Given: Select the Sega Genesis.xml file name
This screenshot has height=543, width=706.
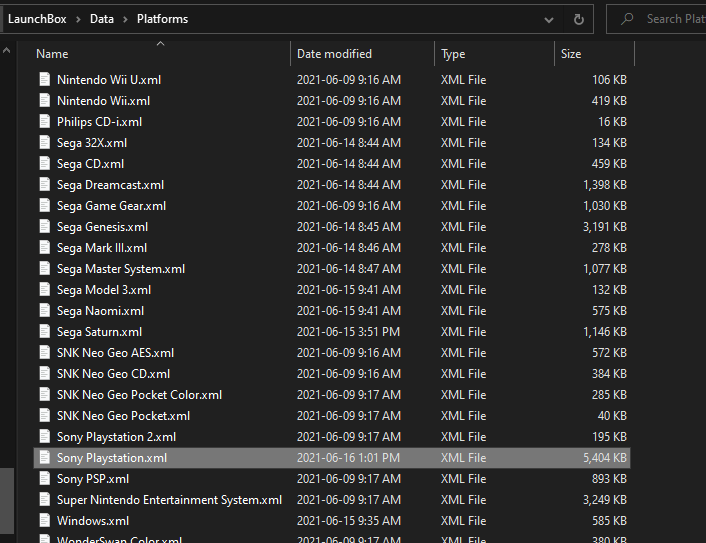Looking at the screenshot, I should click(102, 226).
